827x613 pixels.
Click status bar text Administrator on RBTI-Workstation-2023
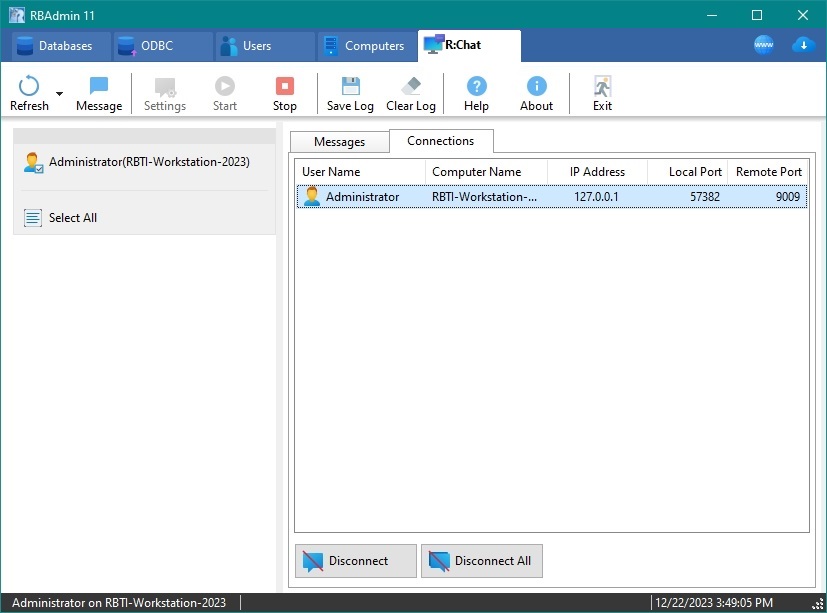[119, 603]
